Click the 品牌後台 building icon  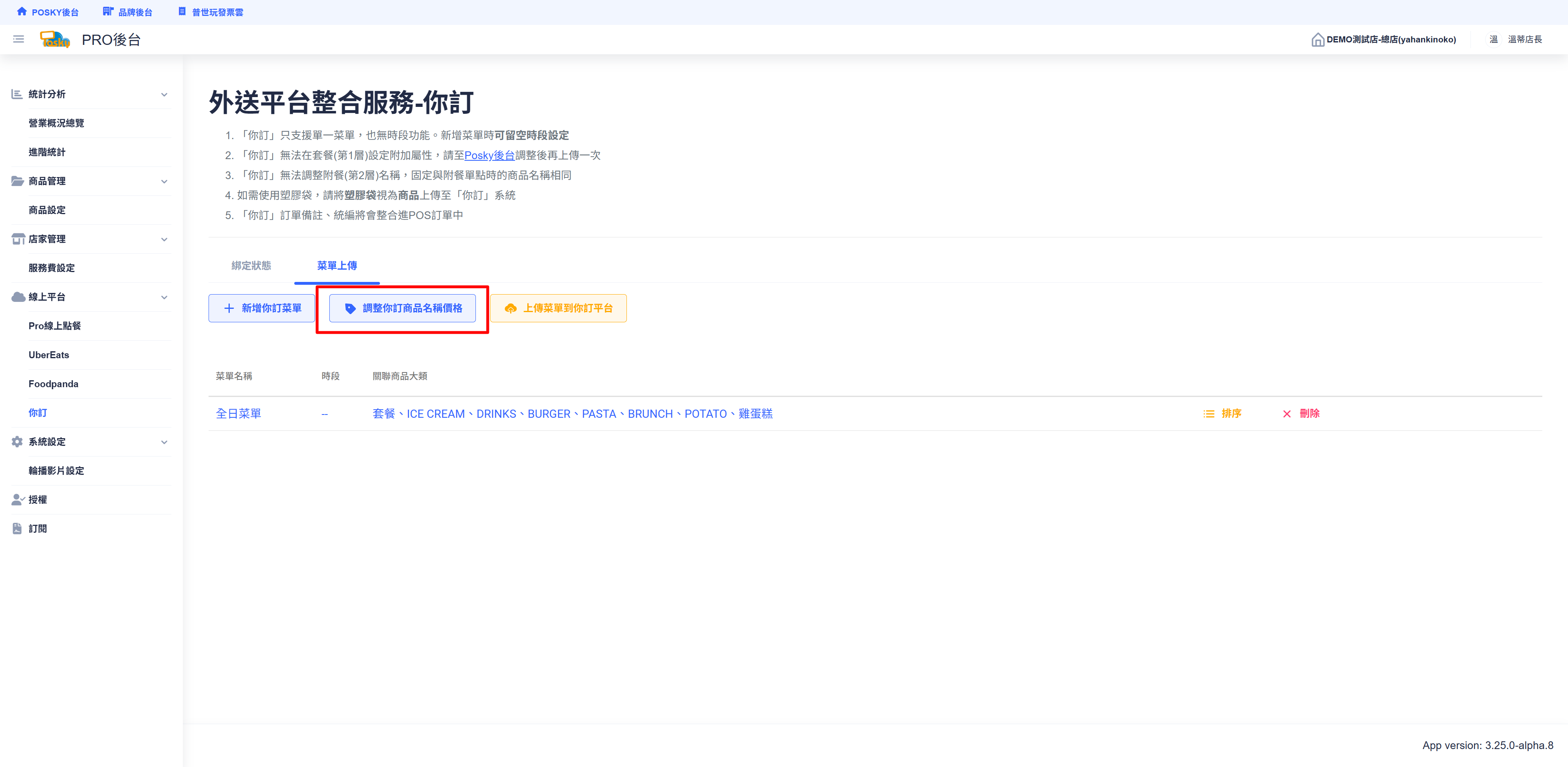(x=108, y=11)
